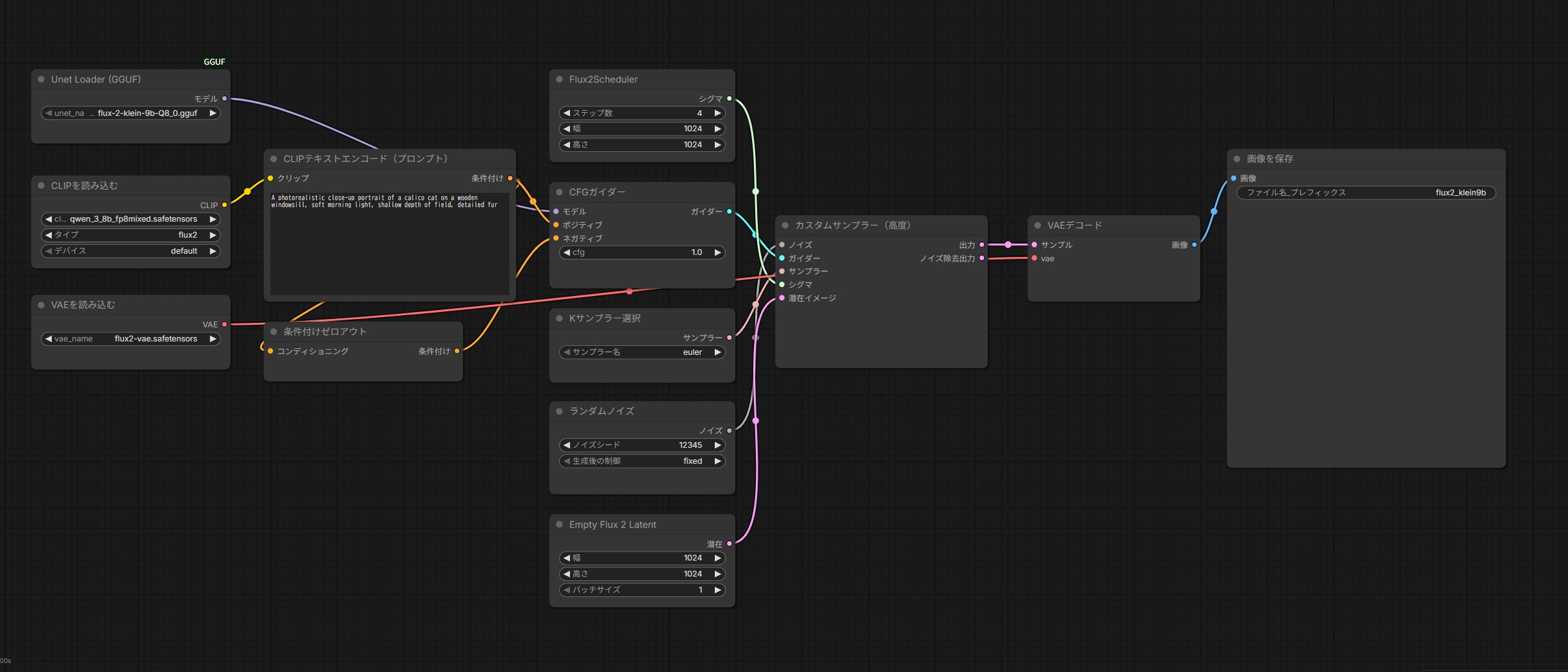1568x672 pixels.
Task: Click the ガイダー input port on カスタムサンプラー
Action: 781,258
